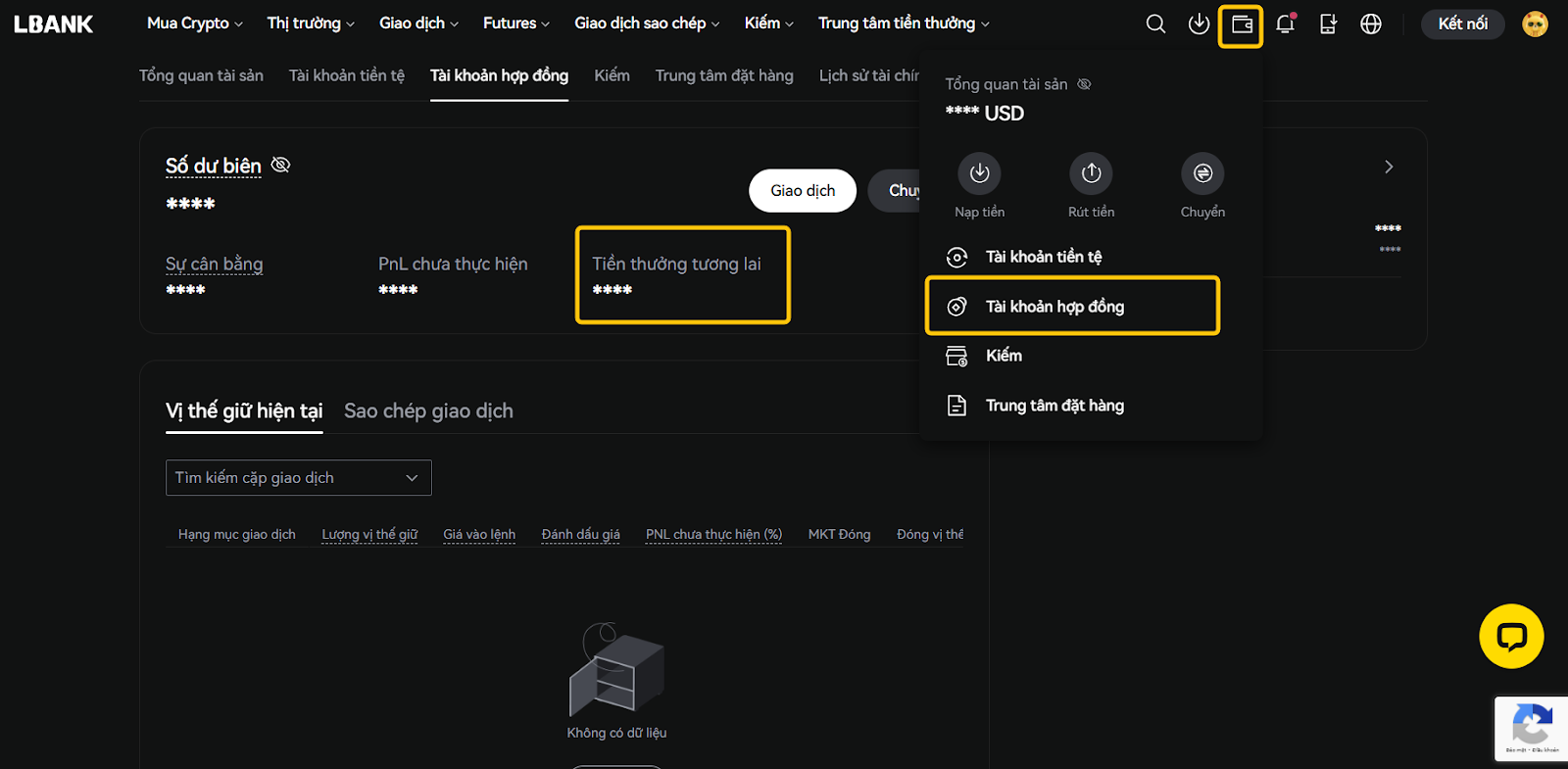Open the deposit download icon in header
1568x769 pixels.
(1199, 24)
